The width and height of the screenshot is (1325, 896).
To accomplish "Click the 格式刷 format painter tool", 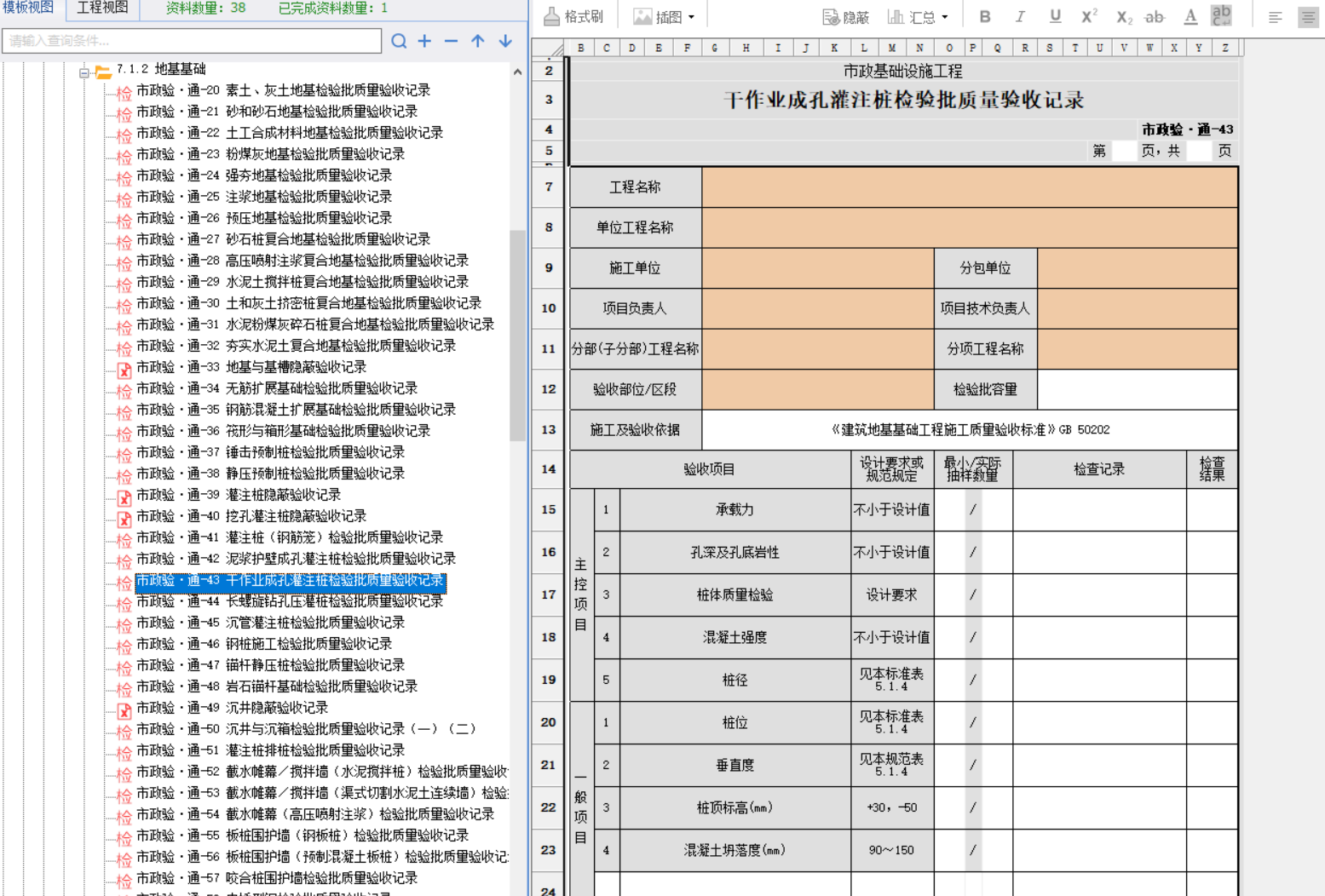I will (x=573, y=16).
